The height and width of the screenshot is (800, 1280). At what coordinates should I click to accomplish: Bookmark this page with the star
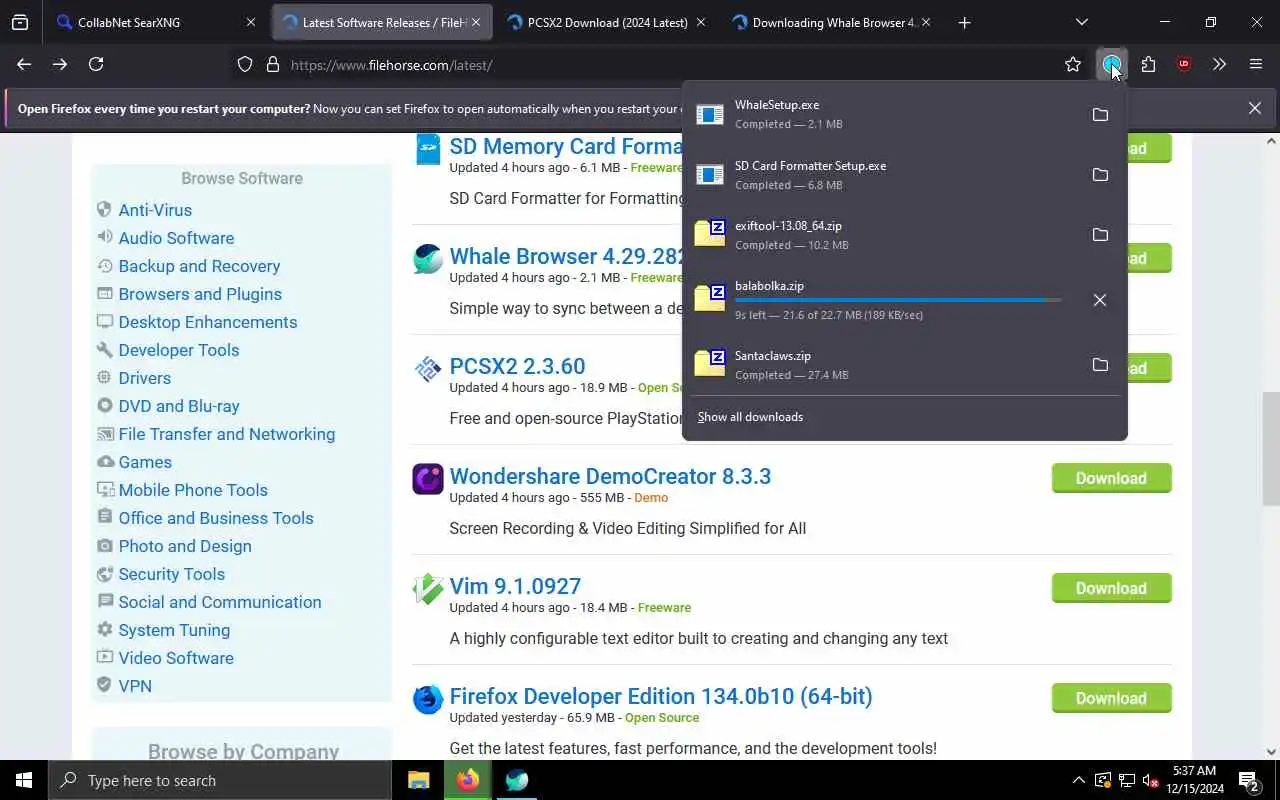[1073, 64]
